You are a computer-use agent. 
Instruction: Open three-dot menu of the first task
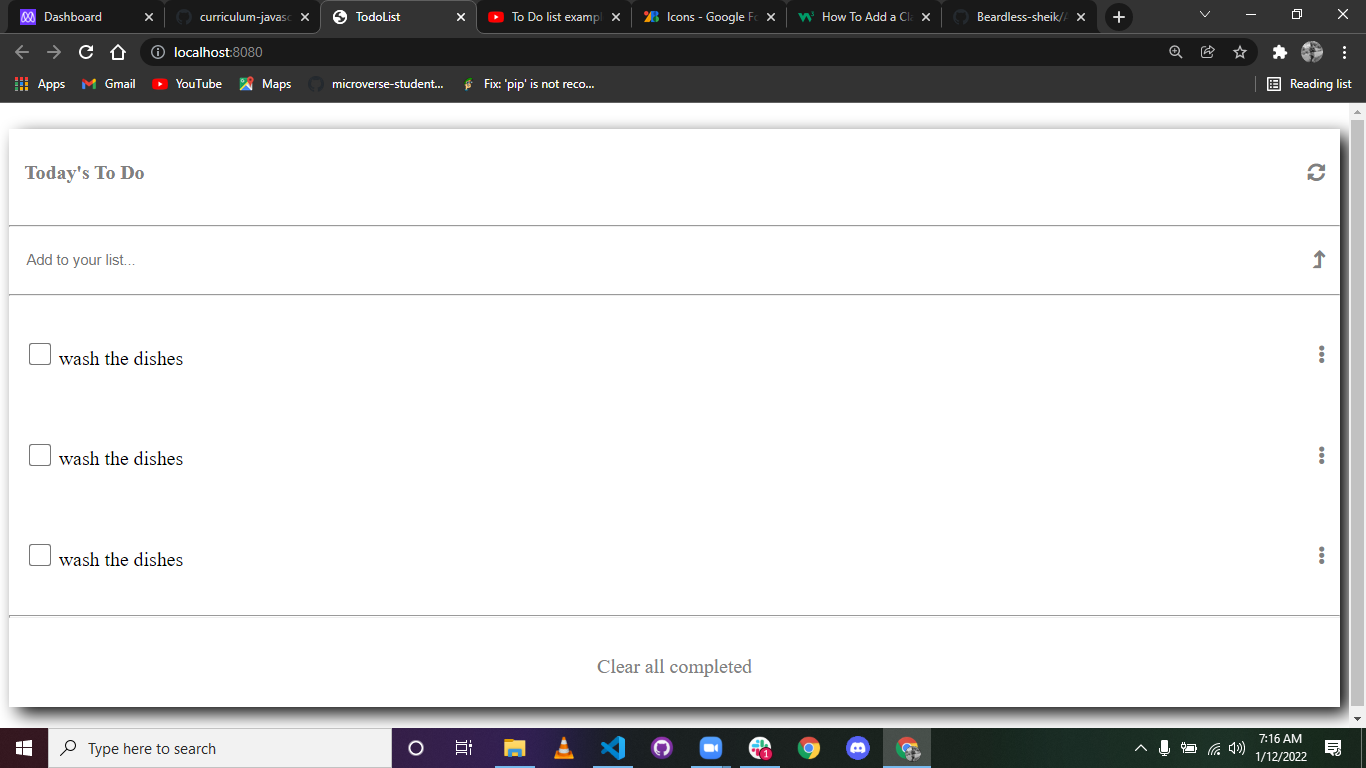[x=1321, y=354]
